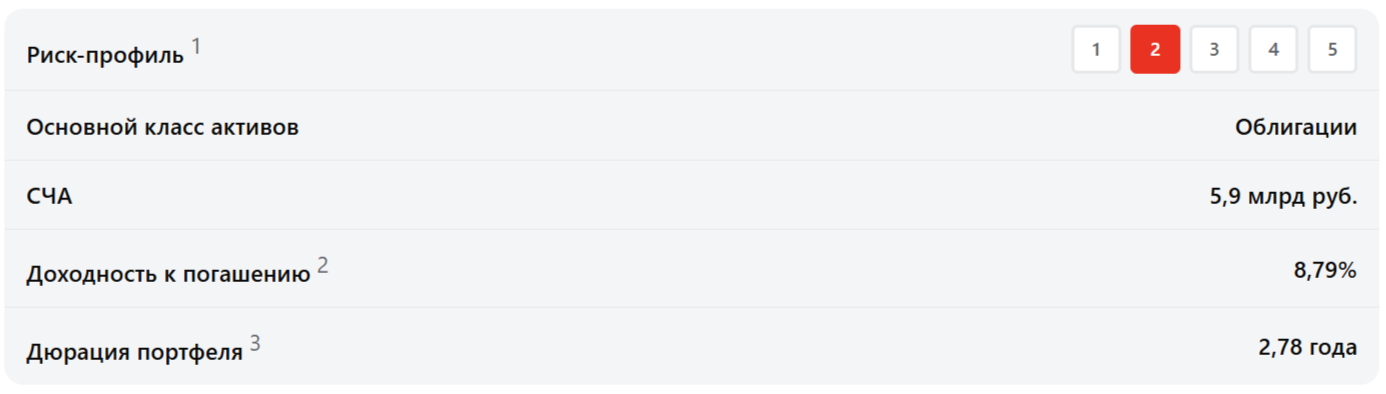The width and height of the screenshot is (1386, 394).
Task: Select risk profile level 3
Action: 1214,50
